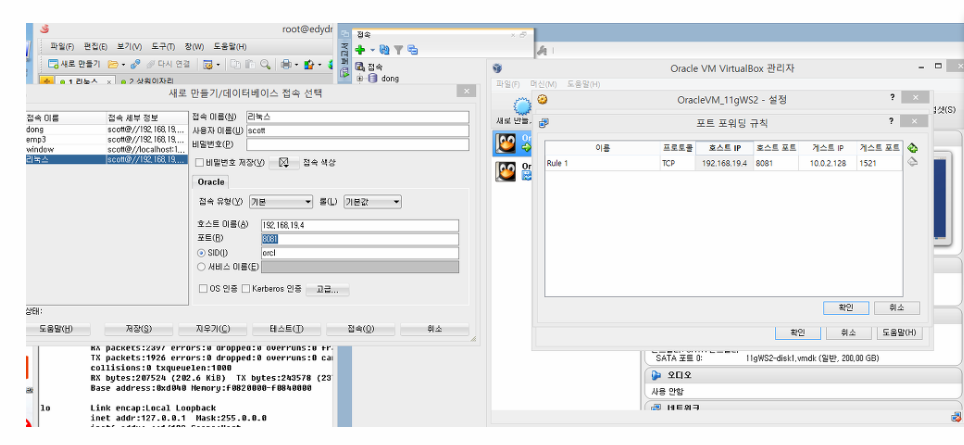Open the role dropdown
Screen dimensions: 964x445
click(372, 202)
